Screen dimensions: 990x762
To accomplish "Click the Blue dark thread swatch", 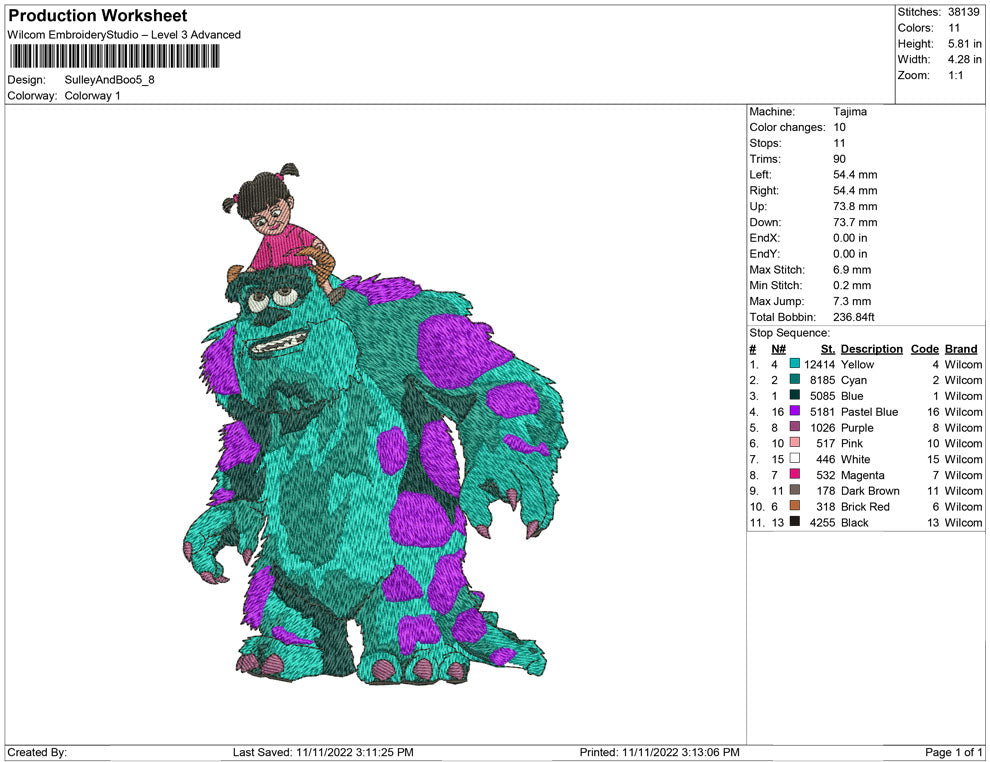I will click(x=795, y=395).
